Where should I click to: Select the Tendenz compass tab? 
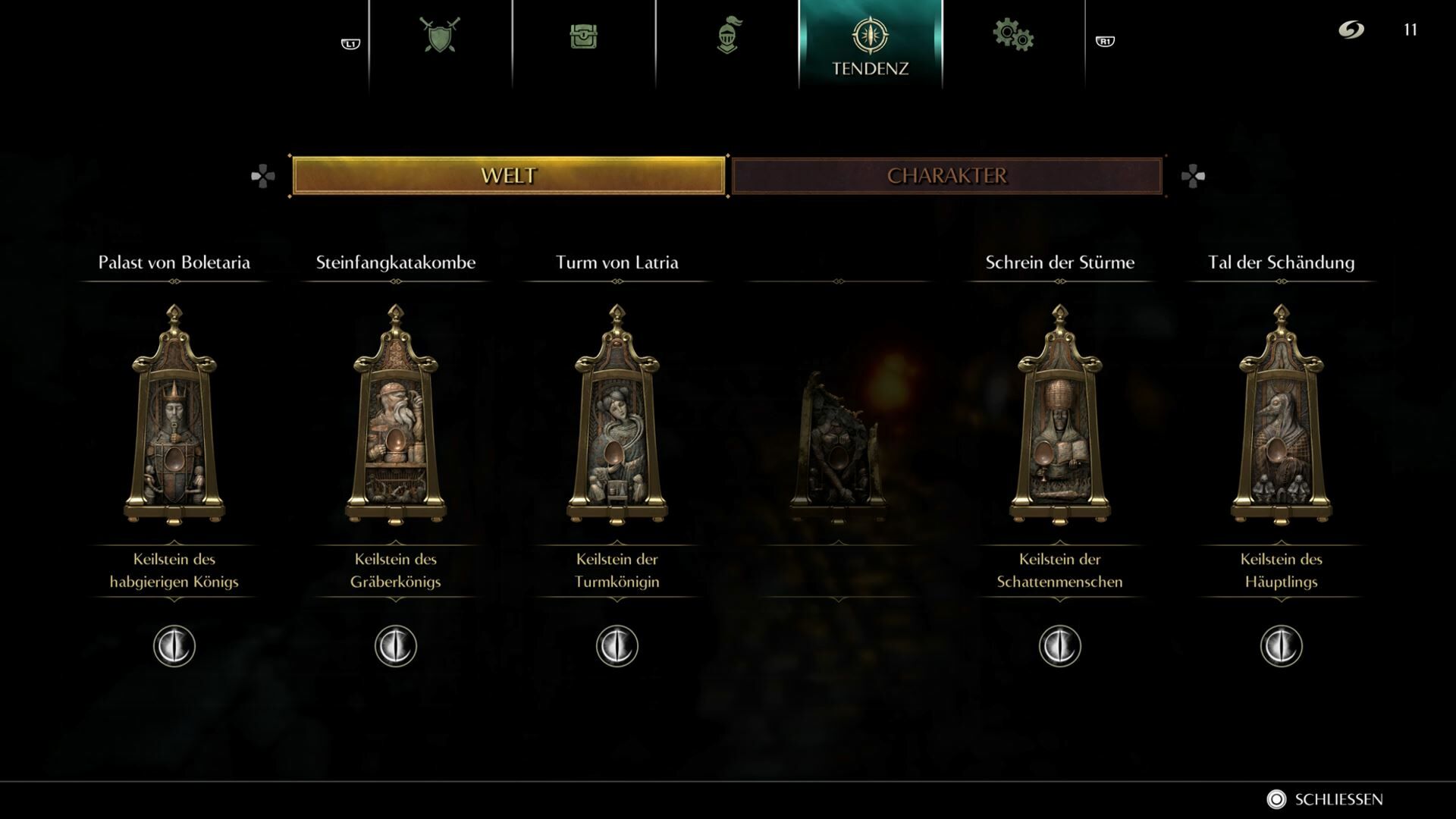(870, 45)
